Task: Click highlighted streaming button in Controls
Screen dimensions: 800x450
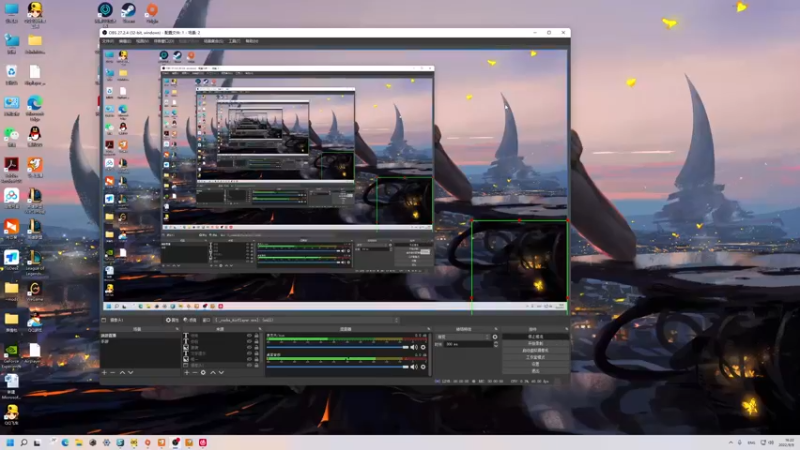Action: 535,337
